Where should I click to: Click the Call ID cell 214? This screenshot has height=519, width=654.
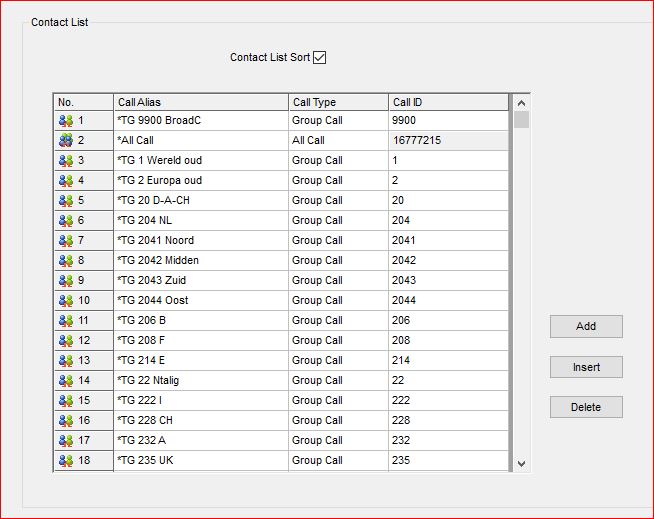(x=448, y=361)
